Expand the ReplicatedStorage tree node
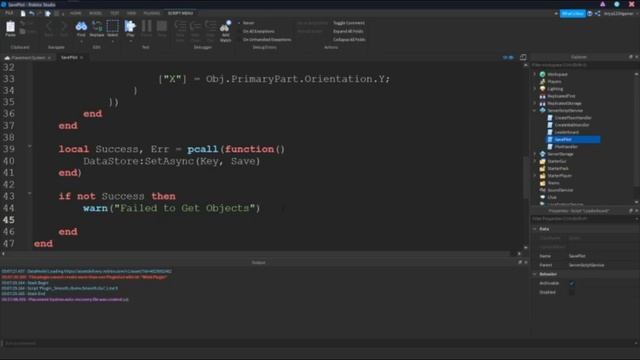The width and height of the screenshot is (640, 360). 535,103
